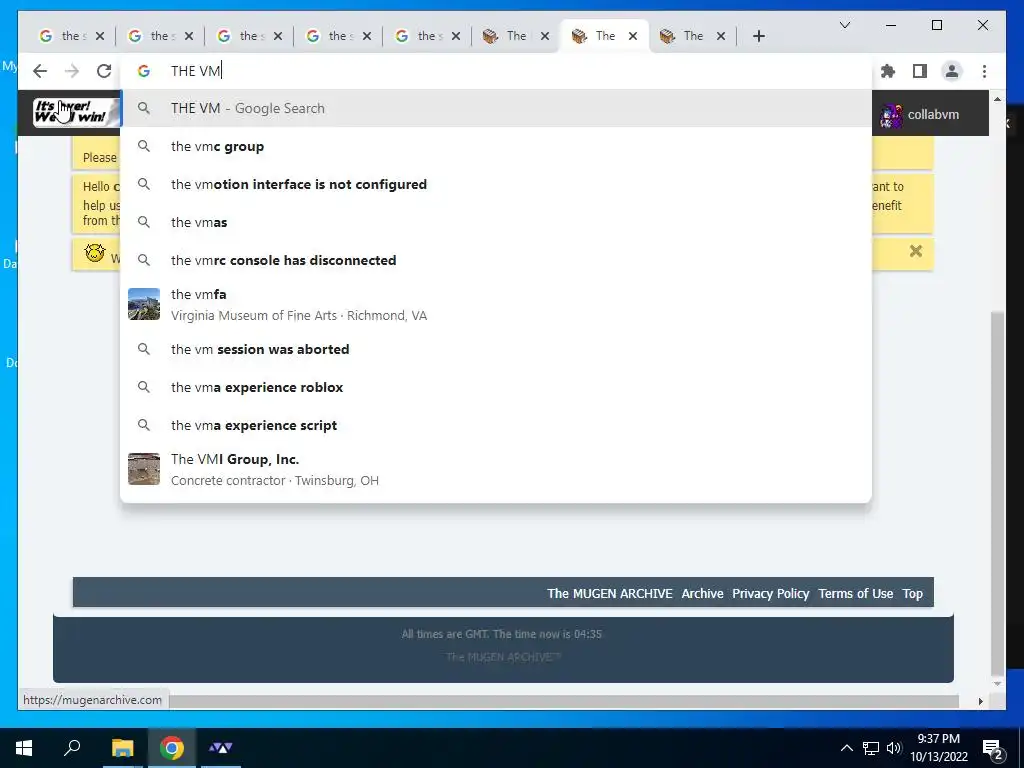Click The VMI Group concrete contractor thumbnail

pos(144,469)
